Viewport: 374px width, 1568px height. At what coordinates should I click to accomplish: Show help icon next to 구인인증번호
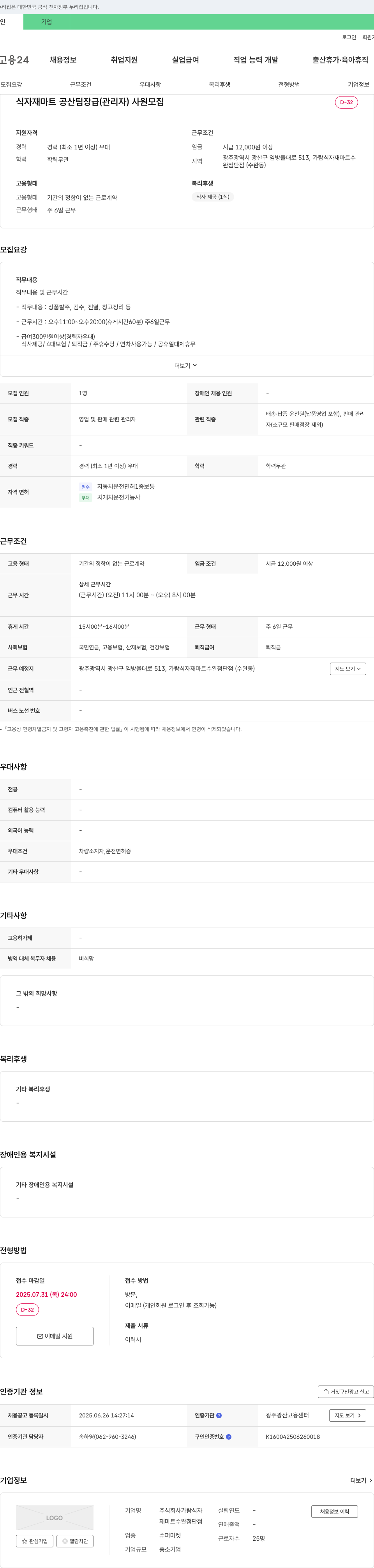click(229, 1436)
